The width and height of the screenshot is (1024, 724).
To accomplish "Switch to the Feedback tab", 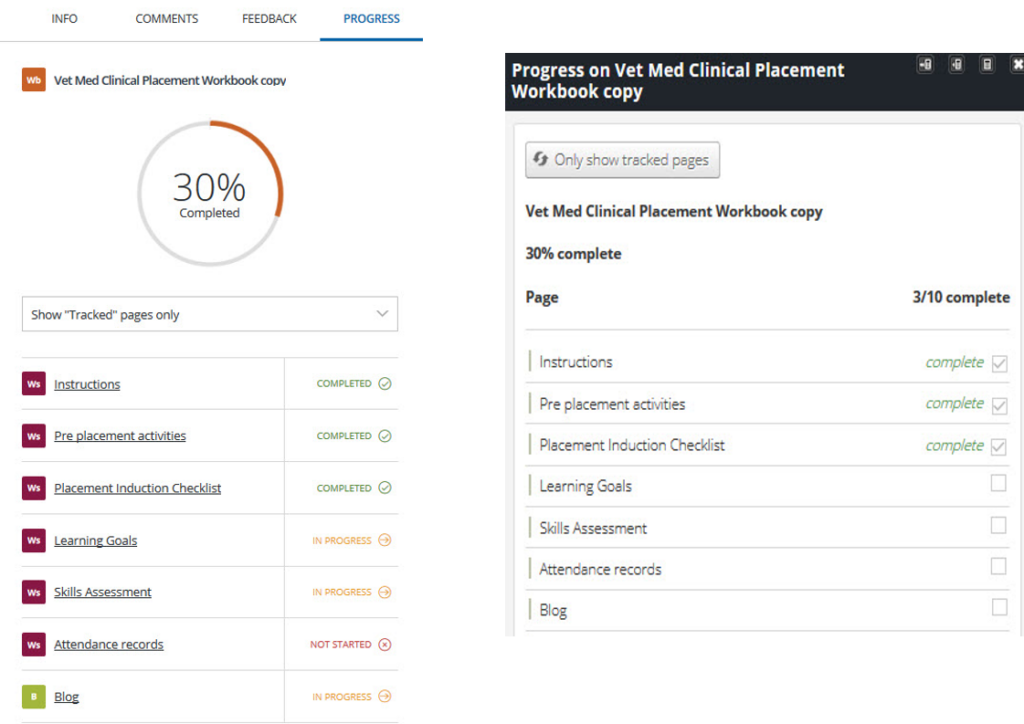I will (x=269, y=19).
